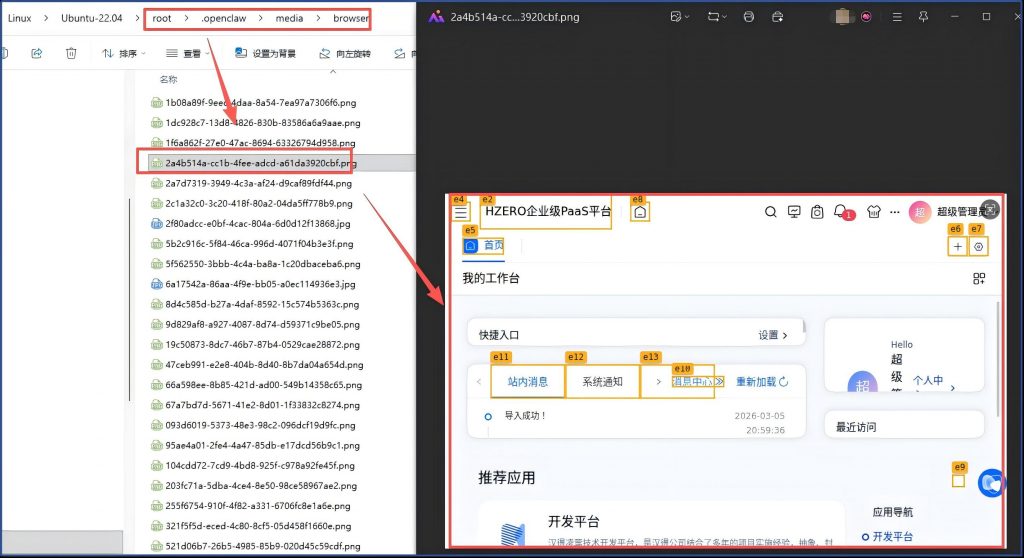Click the notification bell with red badge
Image resolution: width=1024 pixels, height=558 pixels.
(841, 212)
